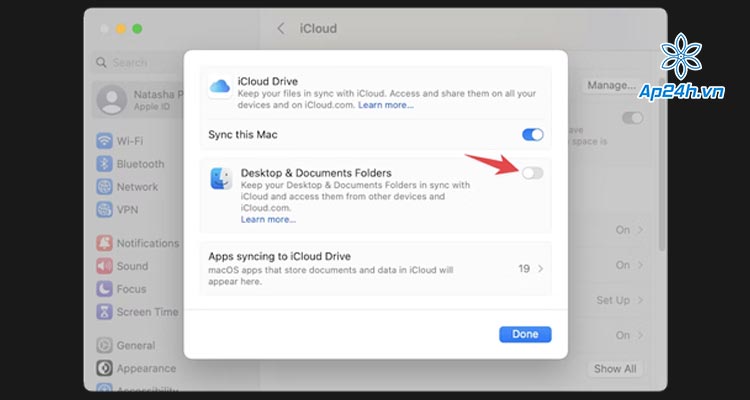This screenshot has height=400, width=750.
Task: Click the Show All button in the background window
Action: (615, 369)
